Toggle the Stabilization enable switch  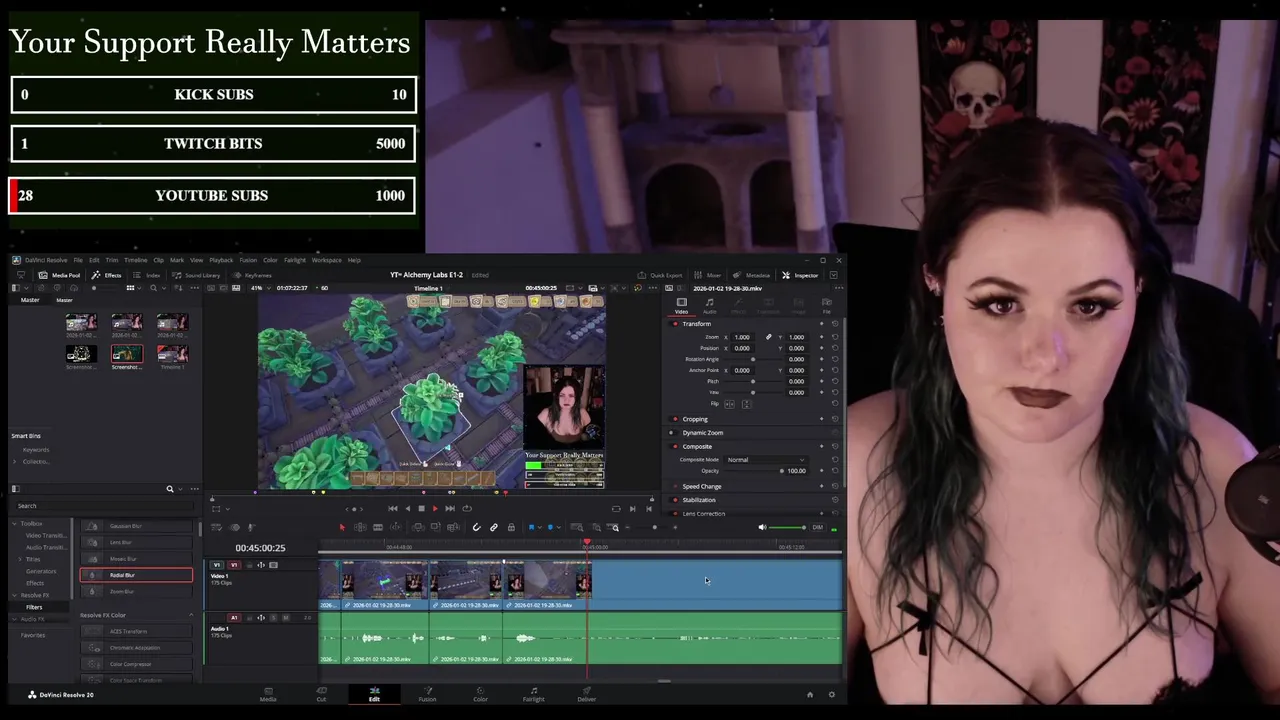pyautogui.click(x=675, y=500)
